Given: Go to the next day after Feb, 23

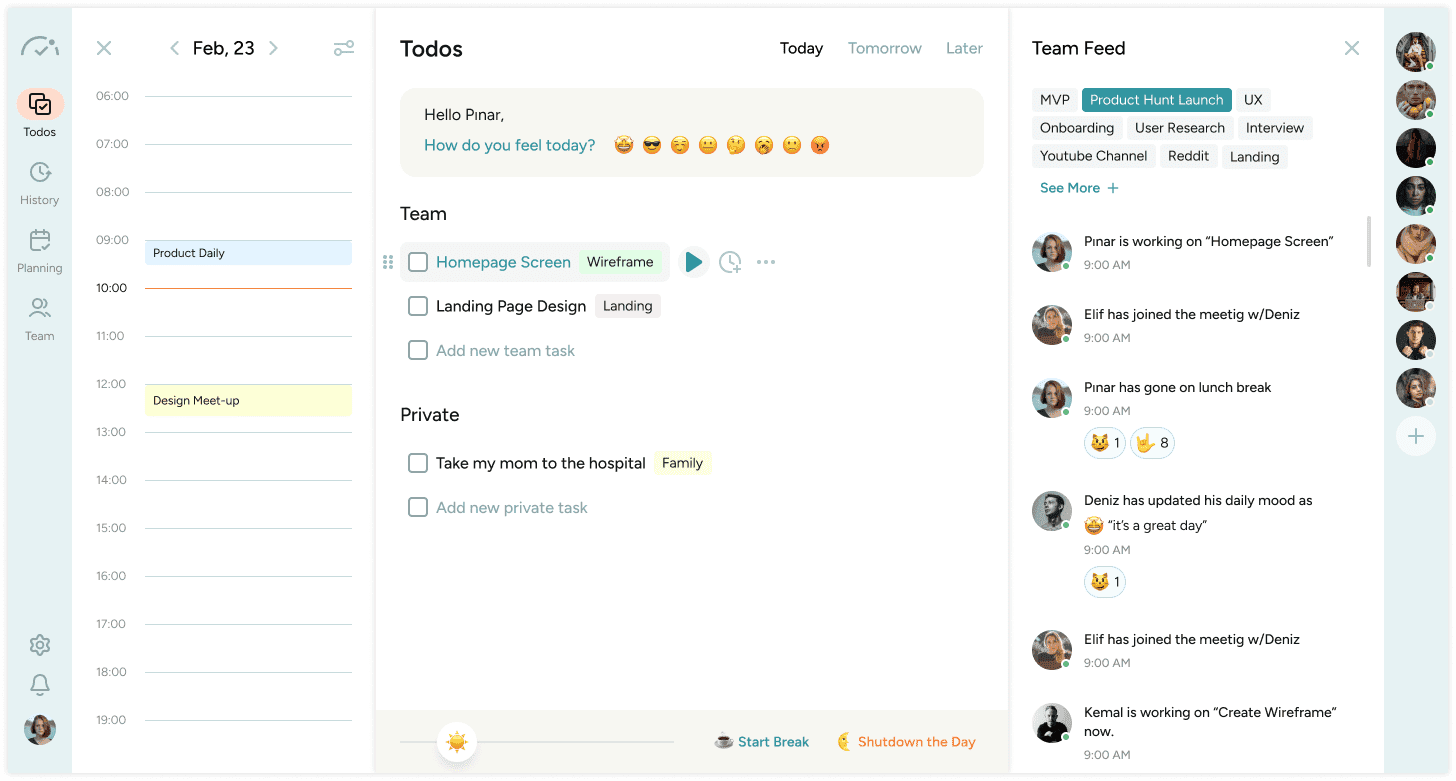Looking at the screenshot, I should [x=273, y=48].
